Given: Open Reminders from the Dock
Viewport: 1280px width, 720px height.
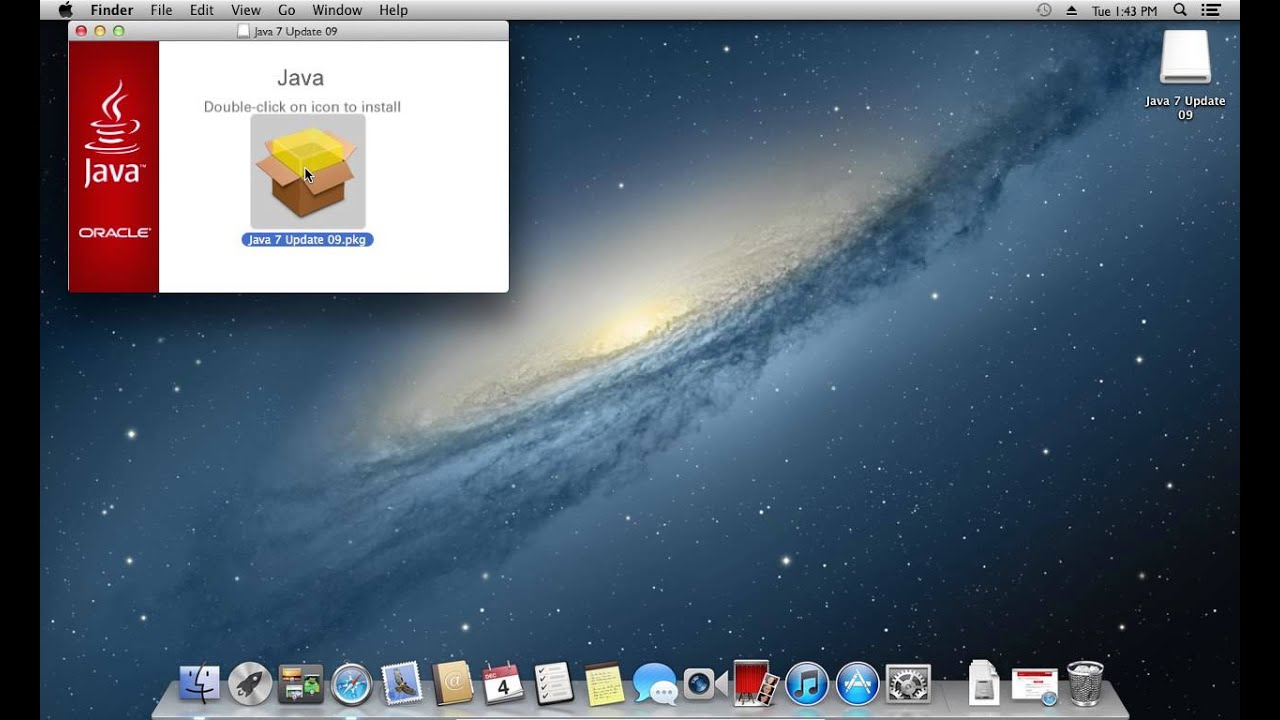Looking at the screenshot, I should (554, 684).
